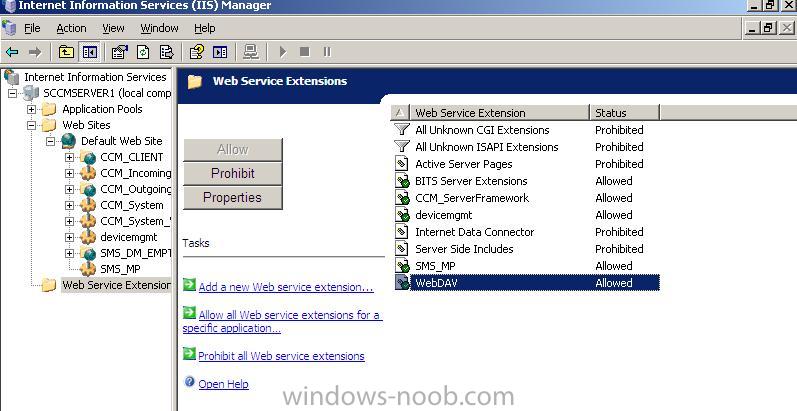Expand the CCM_CLIENT node
The image size is (797, 411).
[x=69, y=157]
